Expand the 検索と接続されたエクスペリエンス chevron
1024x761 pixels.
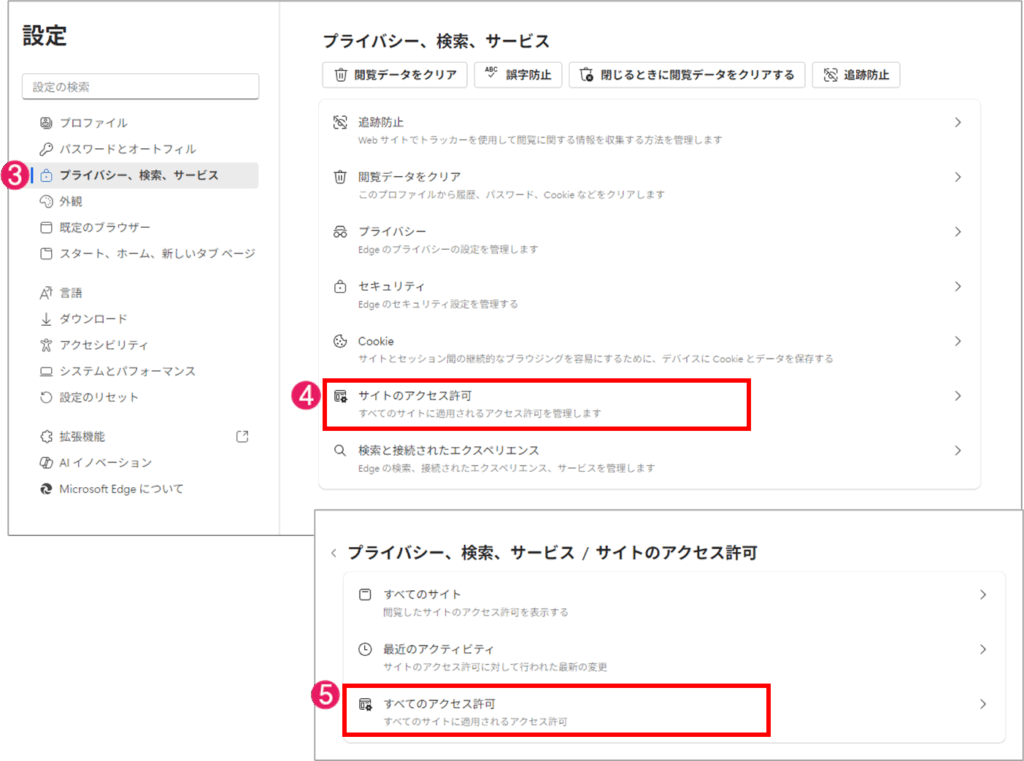coord(957,451)
